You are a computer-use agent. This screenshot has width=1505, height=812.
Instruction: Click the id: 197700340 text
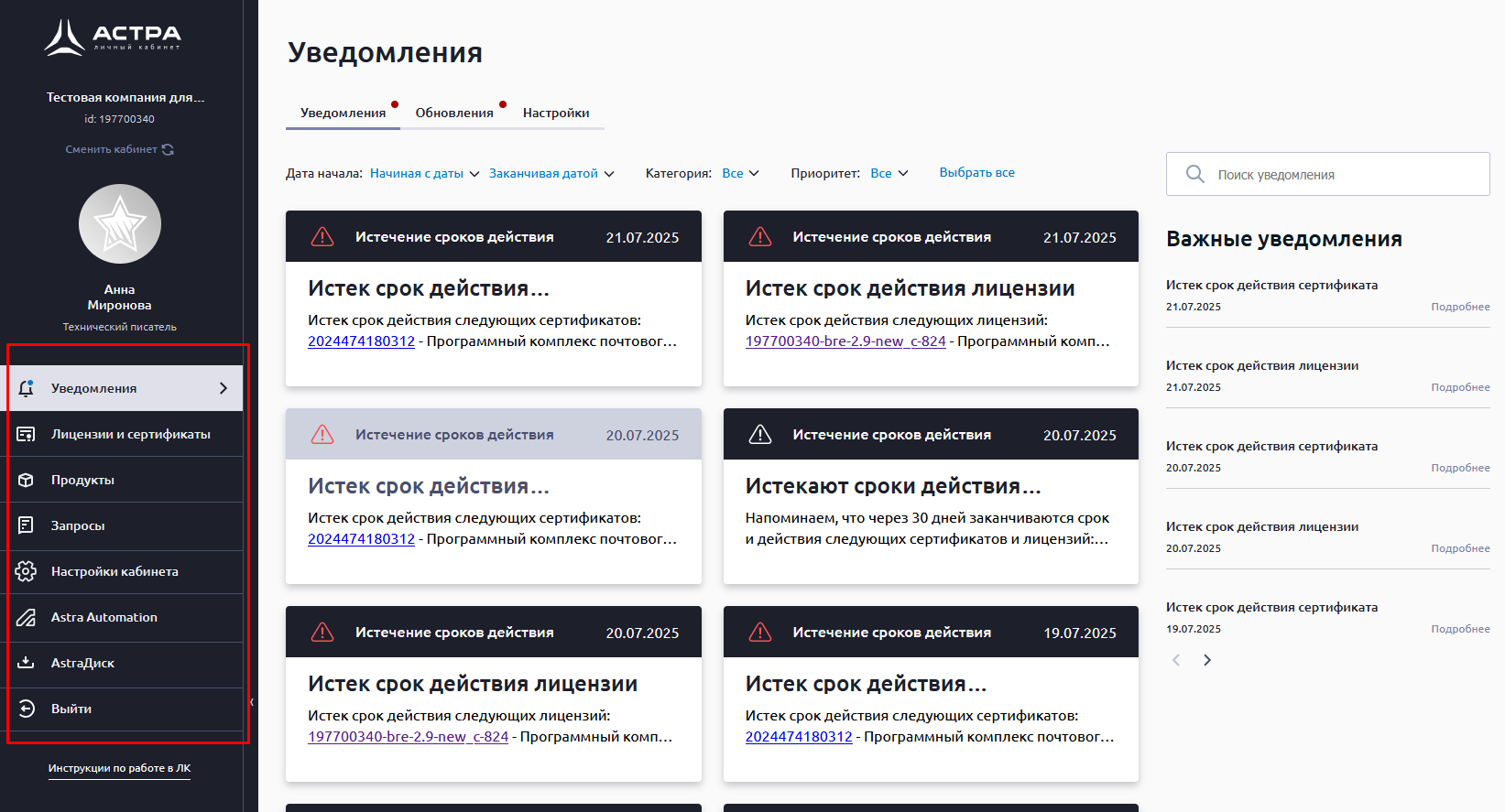[119, 119]
